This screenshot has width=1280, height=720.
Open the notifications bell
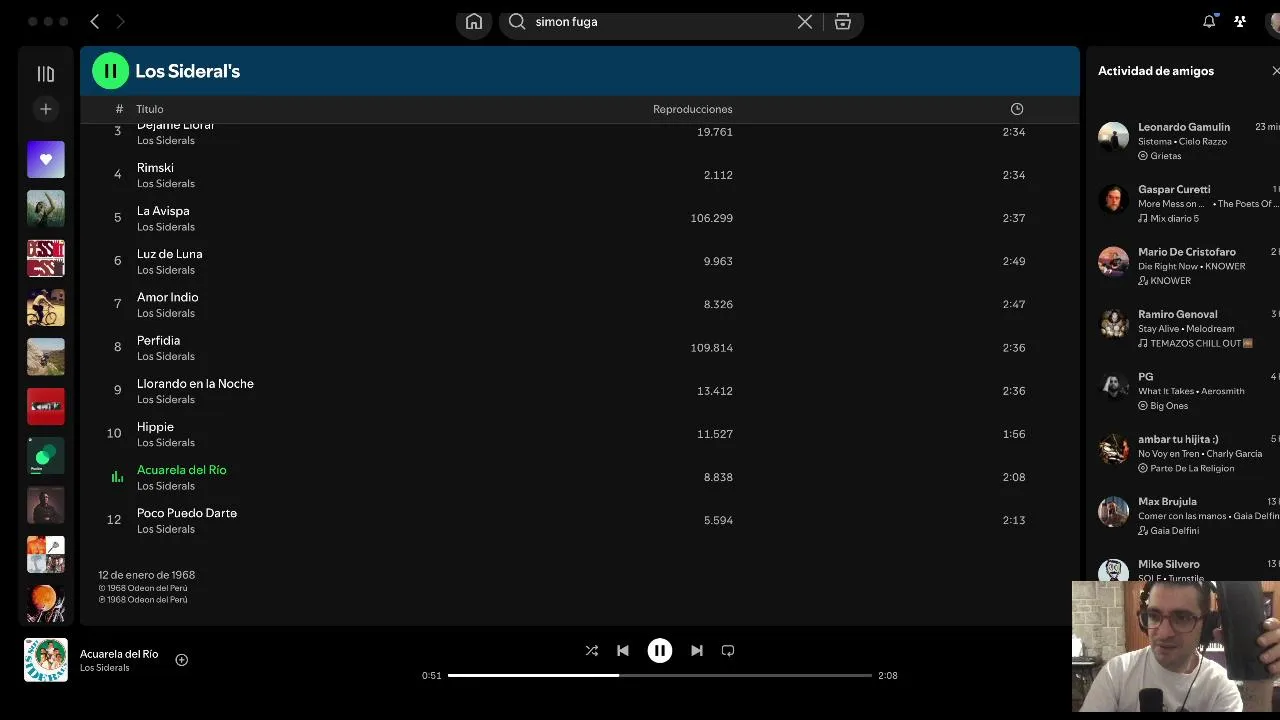click(1209, 21)
